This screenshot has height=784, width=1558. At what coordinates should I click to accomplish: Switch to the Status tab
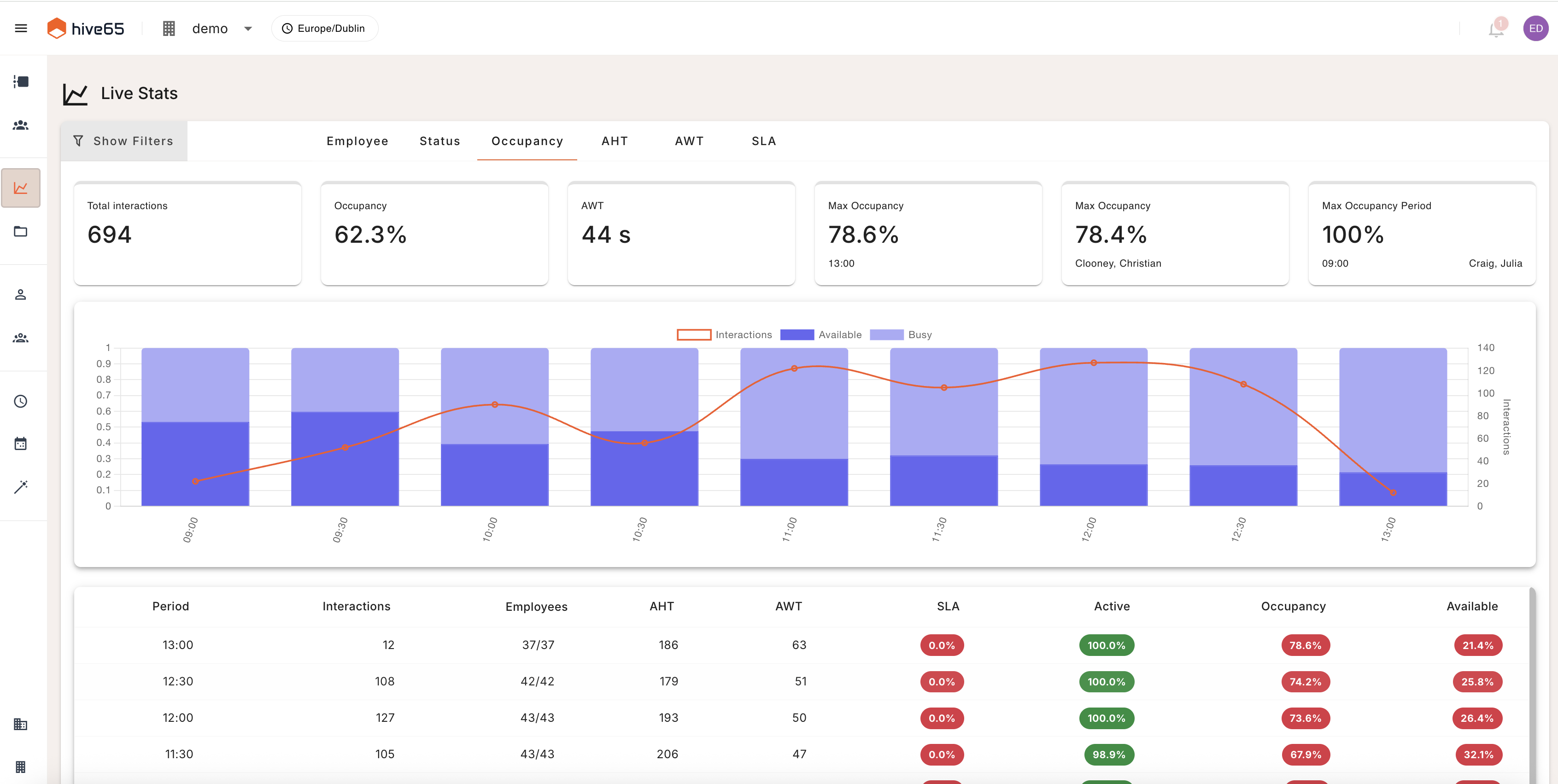click(x=439, y=141)
